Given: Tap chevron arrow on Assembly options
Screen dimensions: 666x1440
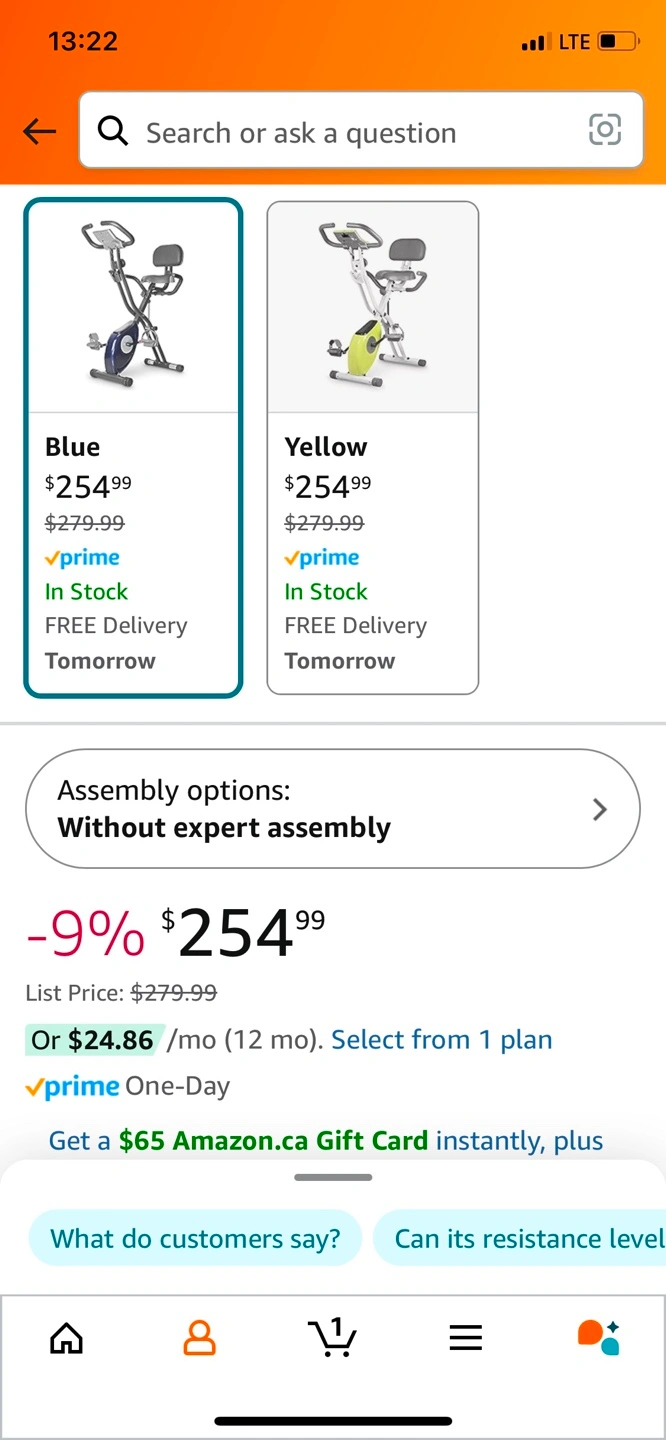Looking at the screenshot, I should [x=600, y=809].
